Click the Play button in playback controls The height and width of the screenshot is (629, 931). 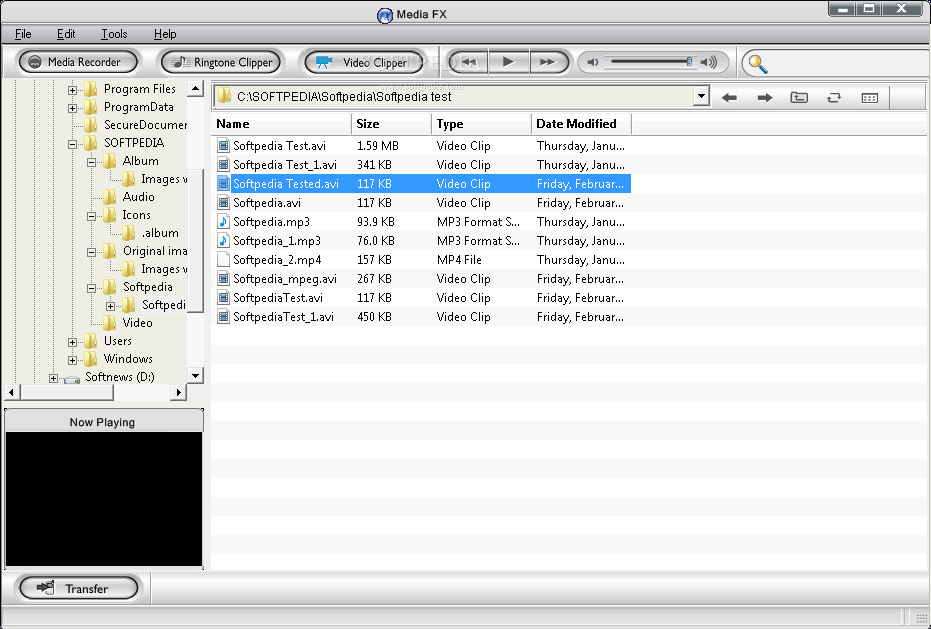pyautogui.click(x=508, y=62)
